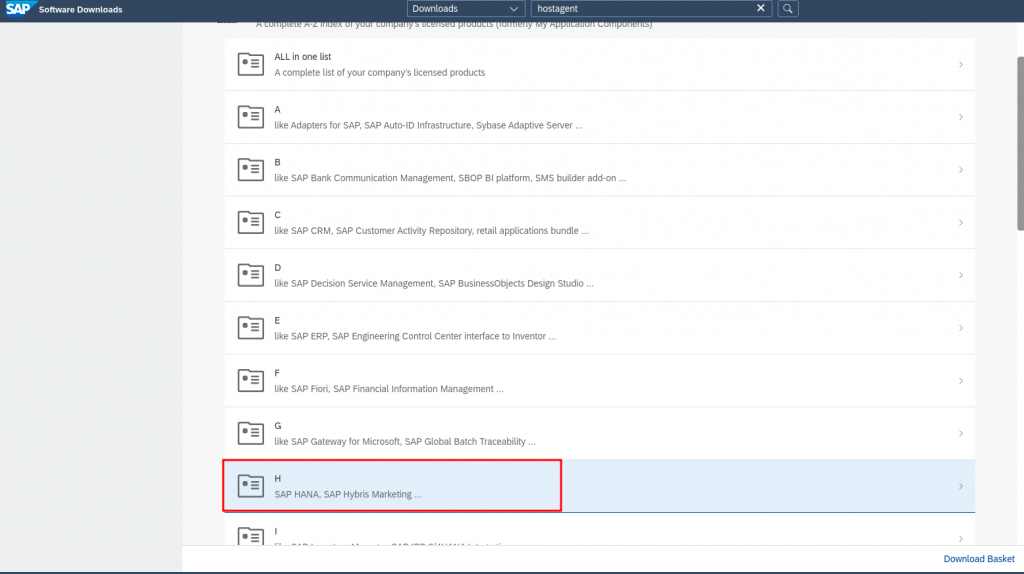The height and width of the screenshot is (574, 1024).
Task: Open the Downloads category dropdown
Action: pos(463,9)
